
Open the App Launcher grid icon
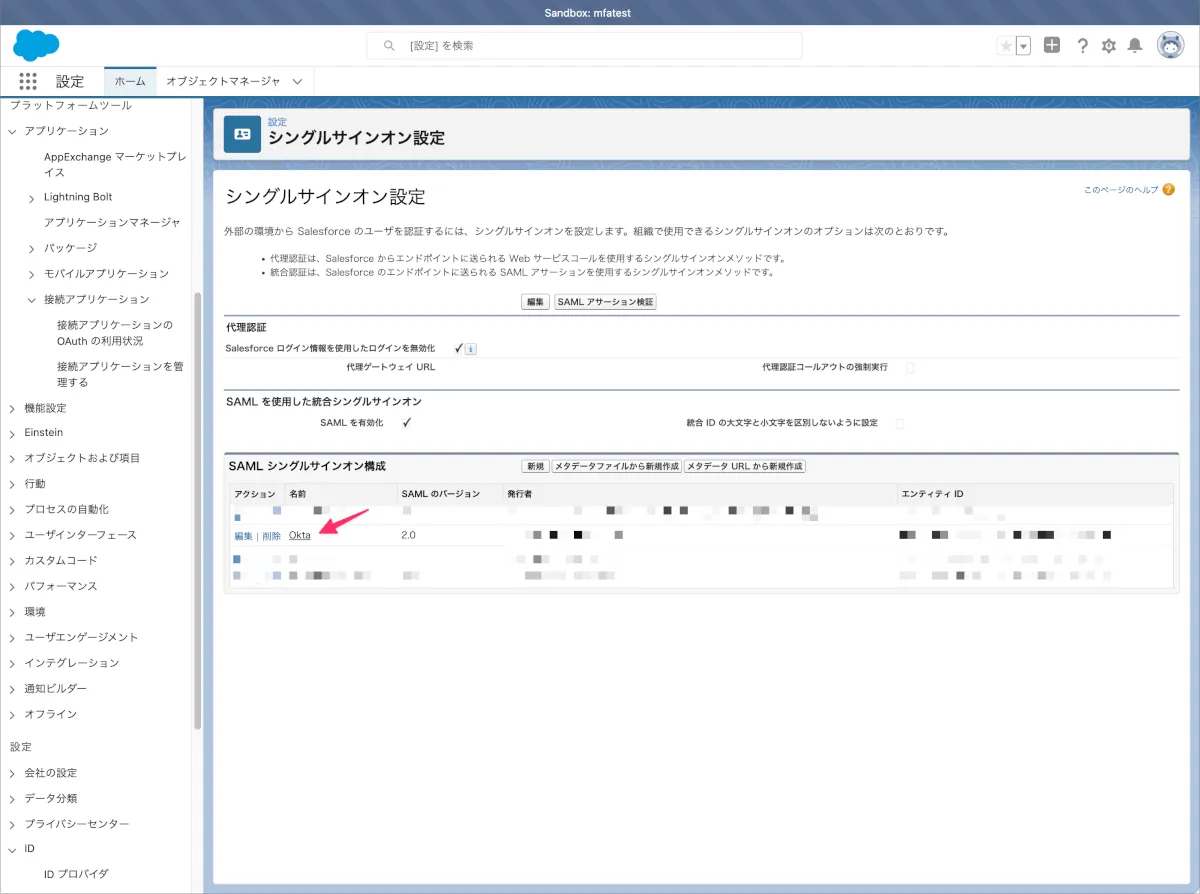pos(27,81)
